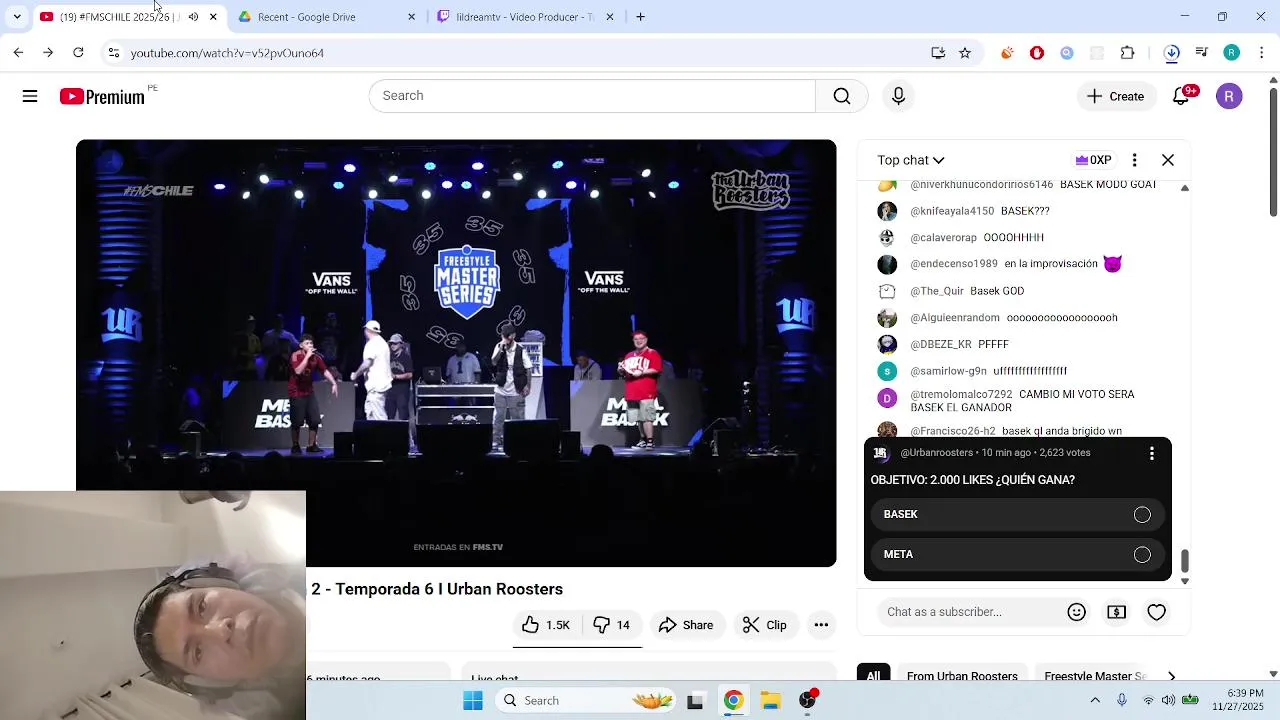Click the Share button

(x=686, y=625)
